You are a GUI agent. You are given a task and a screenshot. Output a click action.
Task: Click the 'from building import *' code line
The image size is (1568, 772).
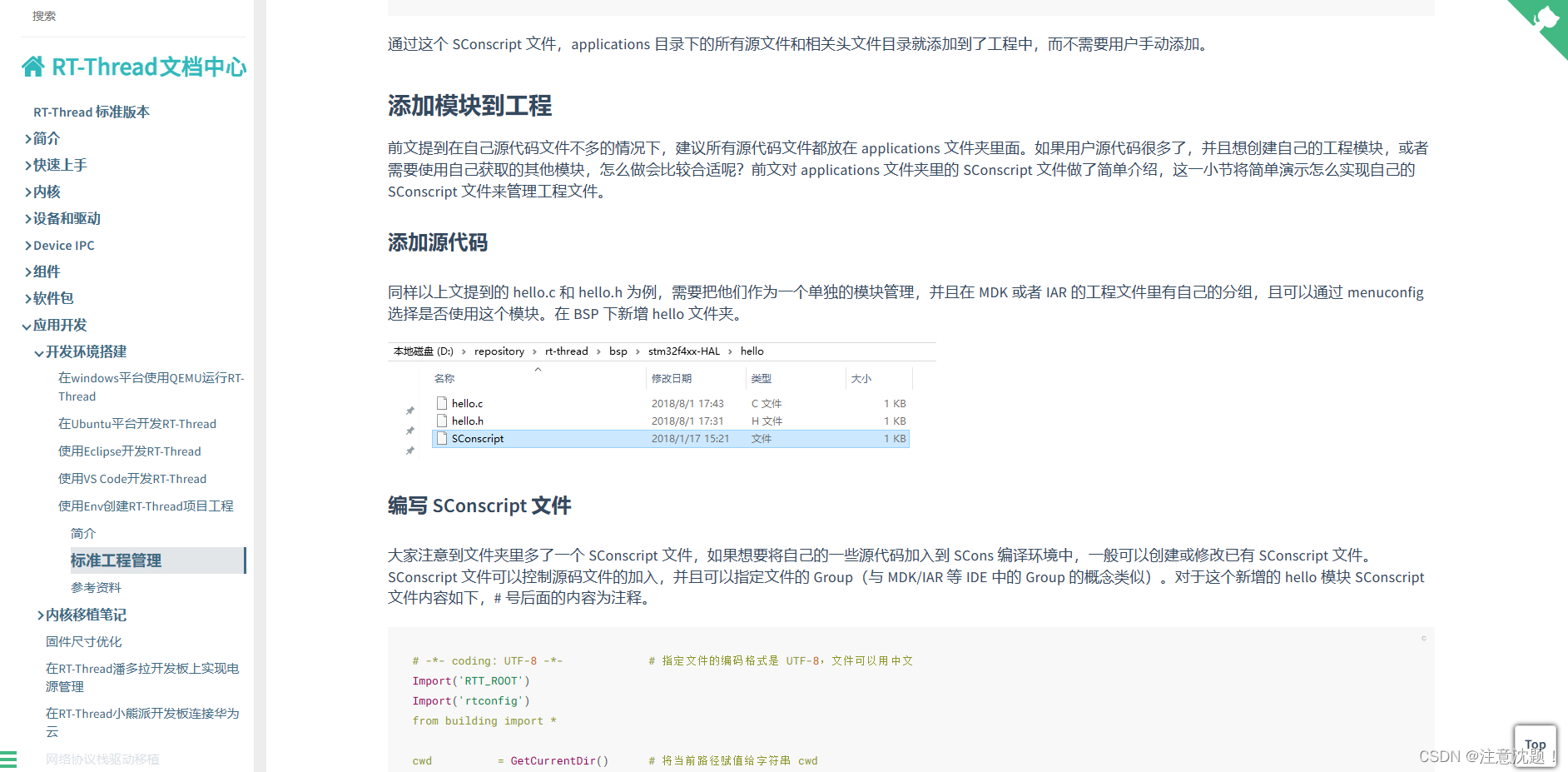(x=484, y=720)
